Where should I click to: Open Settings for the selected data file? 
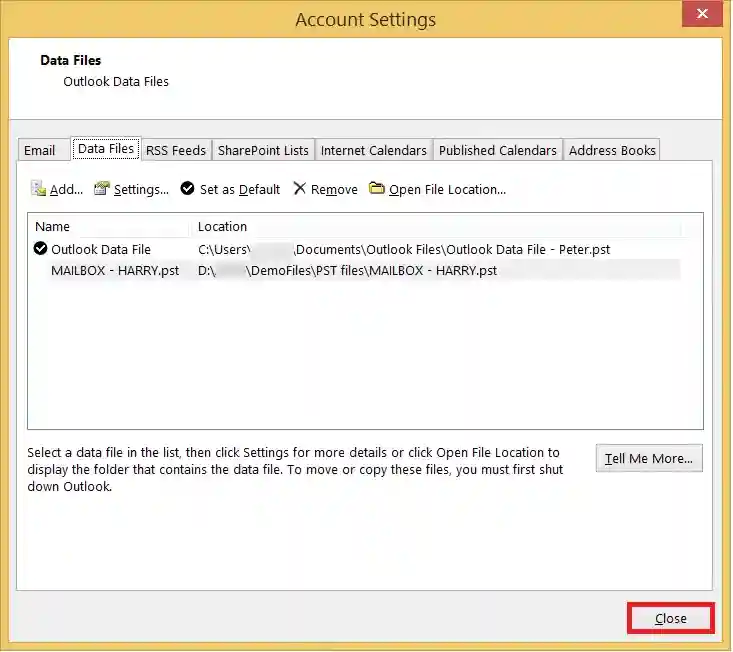pyautogui.click(x=131, y=189)
